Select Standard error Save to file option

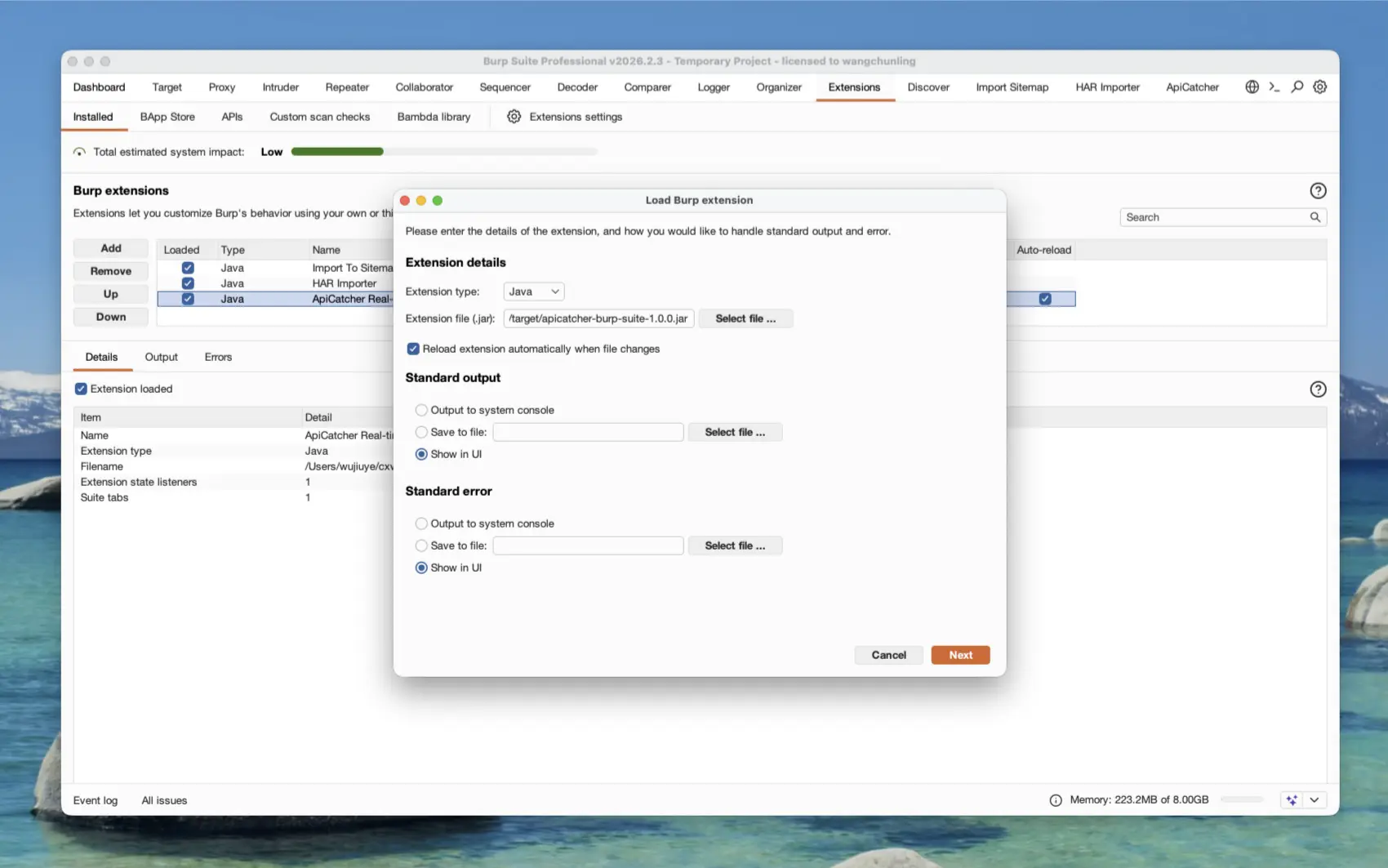coord(421,545)
